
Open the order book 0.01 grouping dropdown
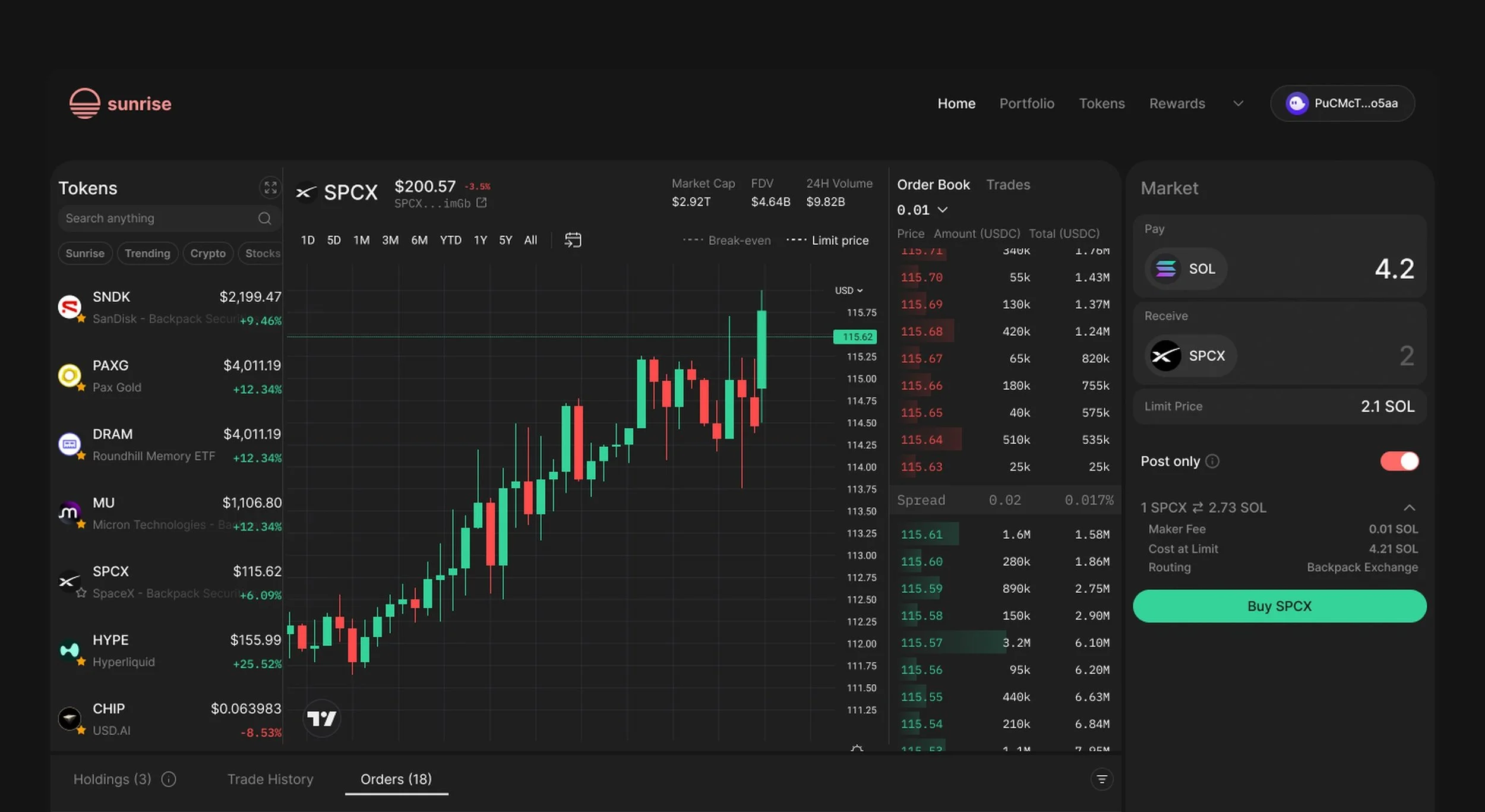click(922, 210)
